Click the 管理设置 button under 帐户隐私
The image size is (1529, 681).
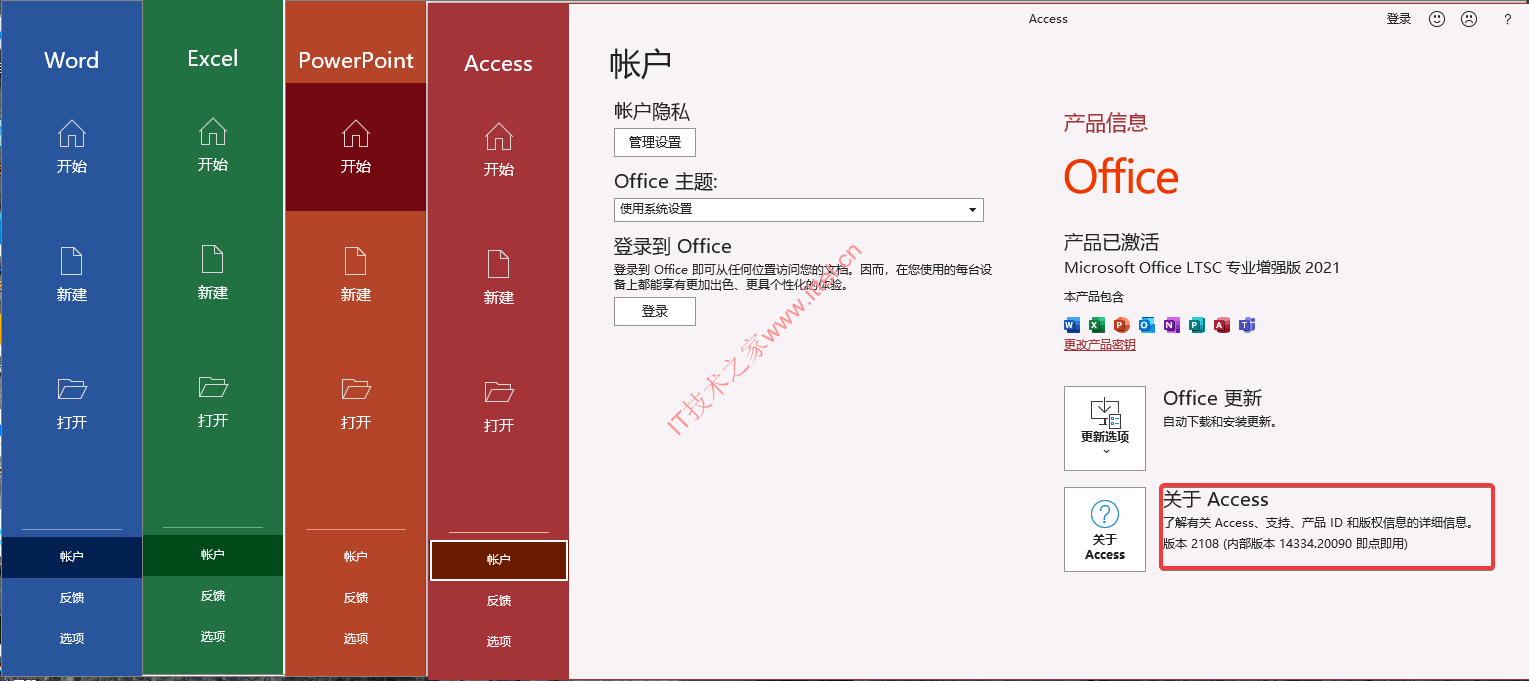pos(655,143)
